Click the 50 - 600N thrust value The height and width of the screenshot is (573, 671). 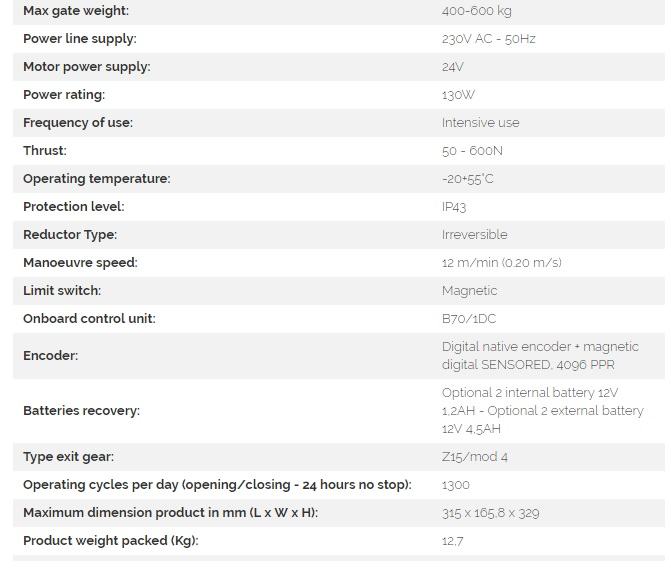472,151
